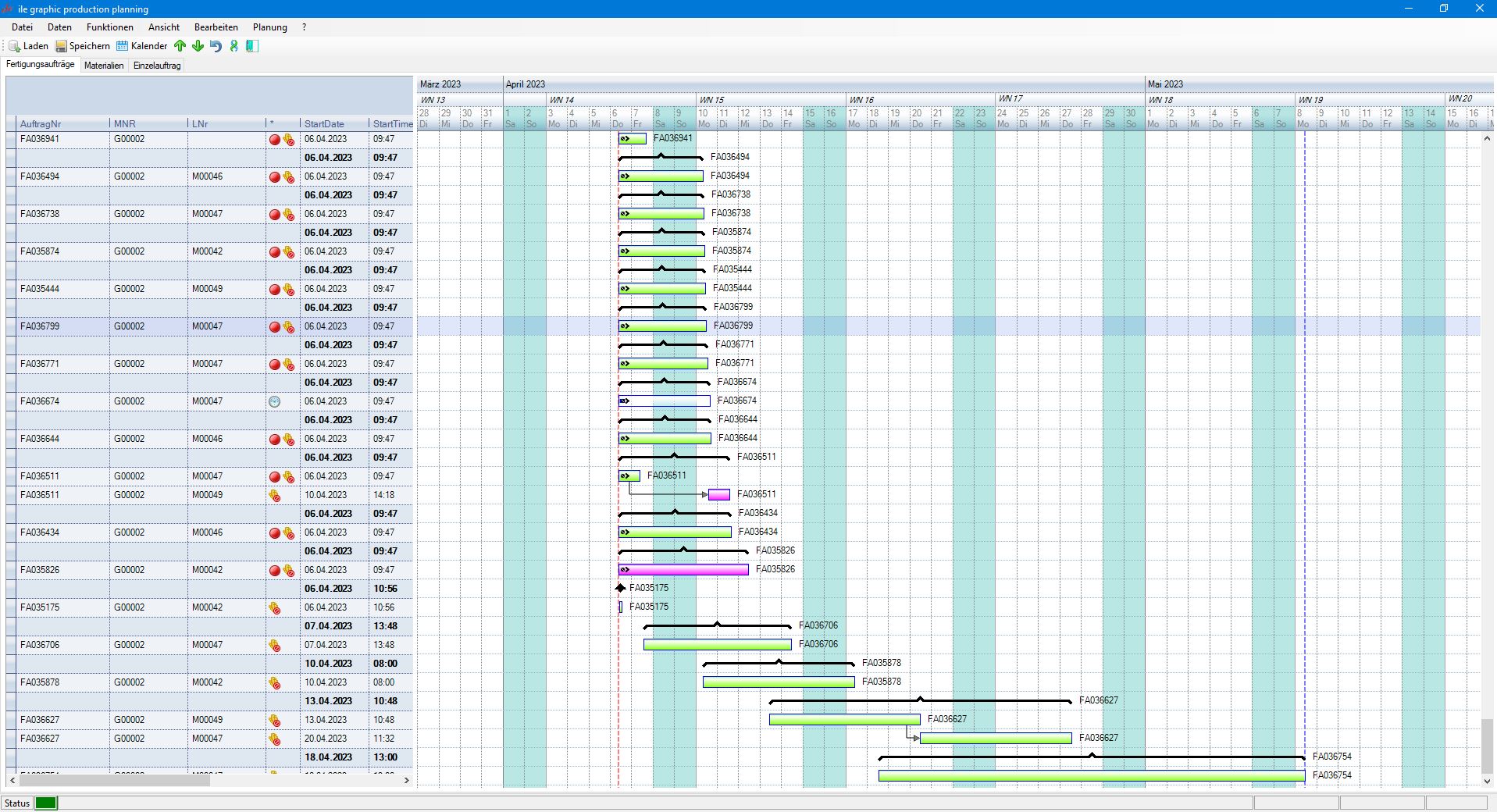Open the Planung menu
The image size is (1497, 812).
pyautogui.click(x=269, y=27)
